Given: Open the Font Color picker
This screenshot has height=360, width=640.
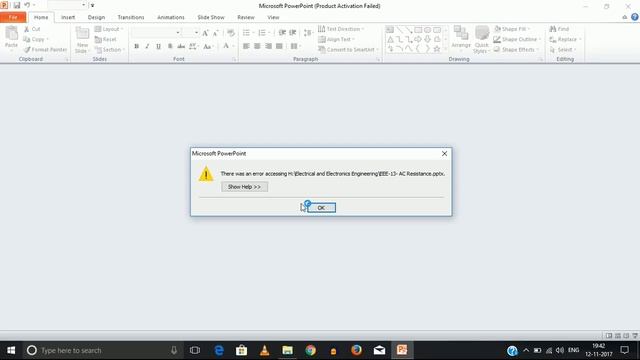Looking at the screenshot, I should (x=226, y=46).
